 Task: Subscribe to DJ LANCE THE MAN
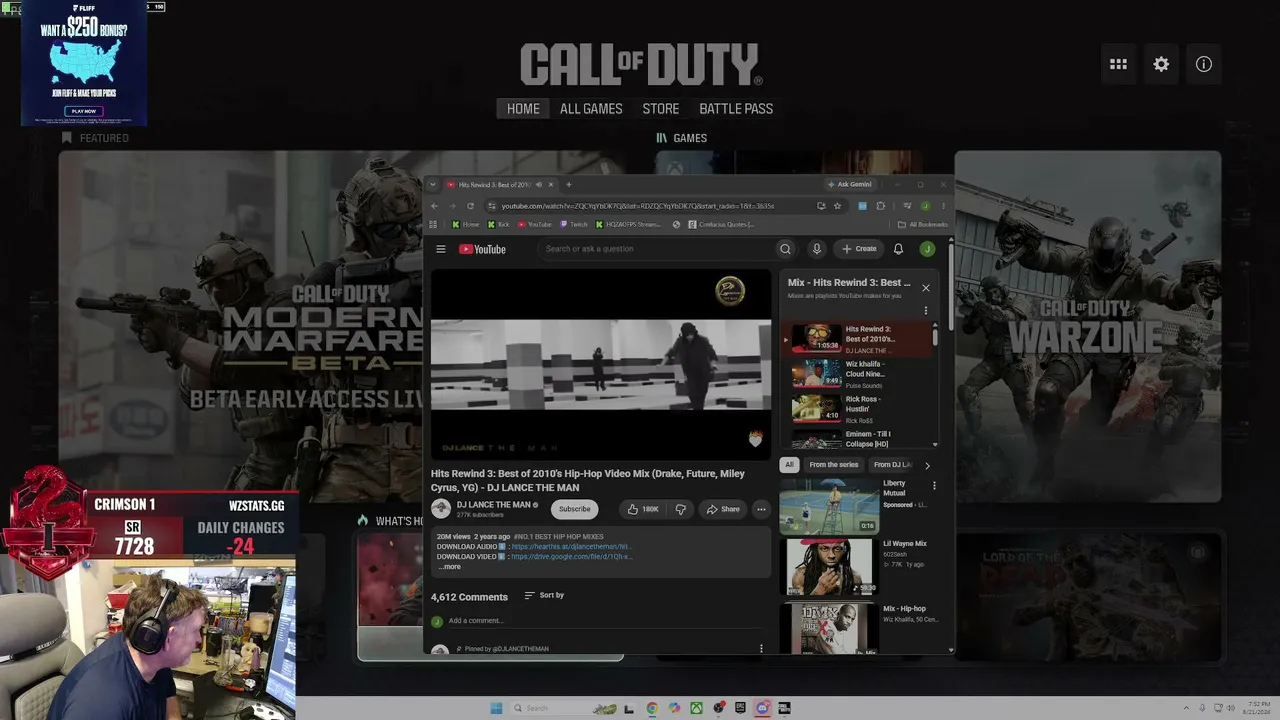tap(574, 509)
